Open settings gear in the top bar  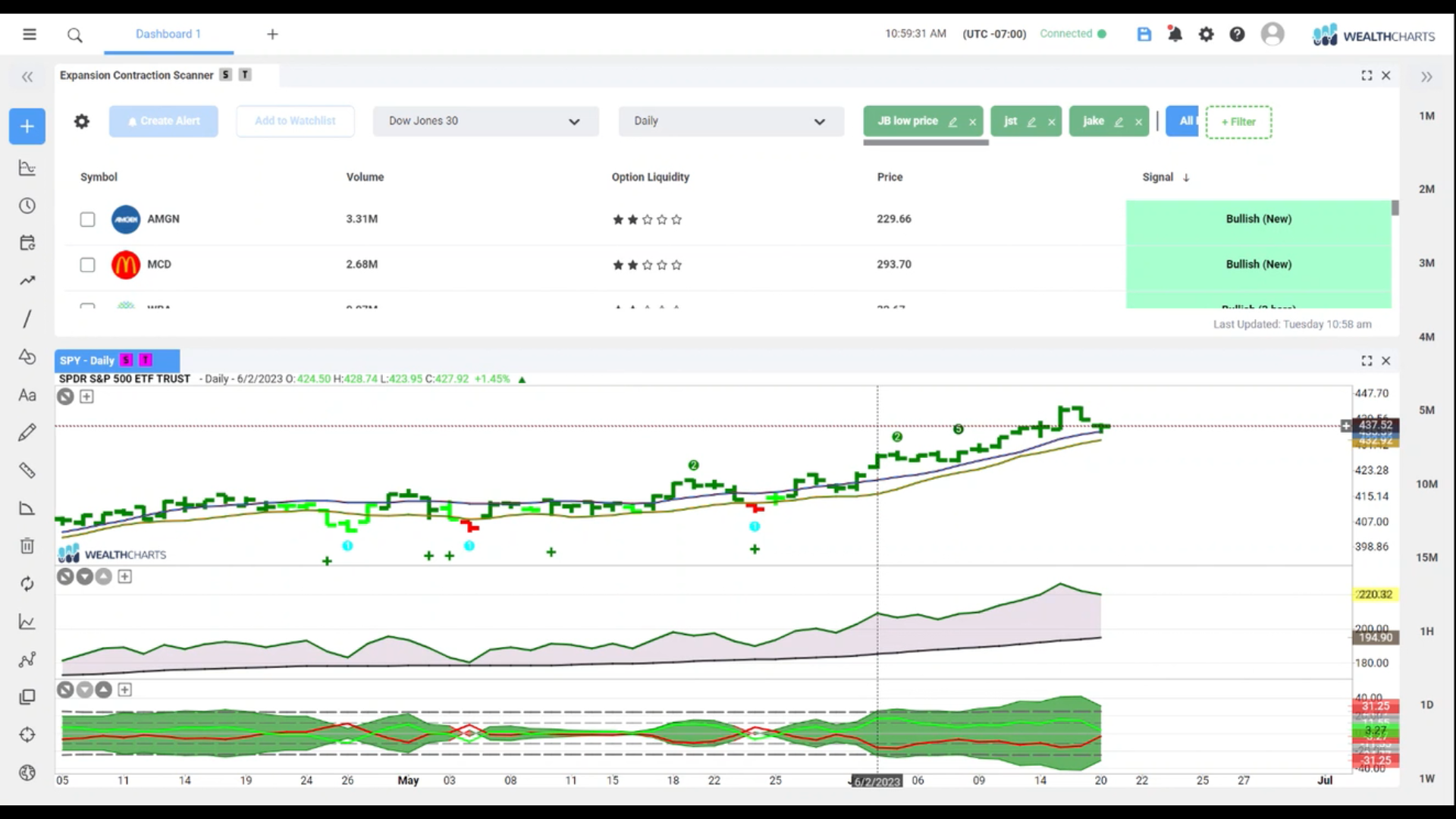1206,34
